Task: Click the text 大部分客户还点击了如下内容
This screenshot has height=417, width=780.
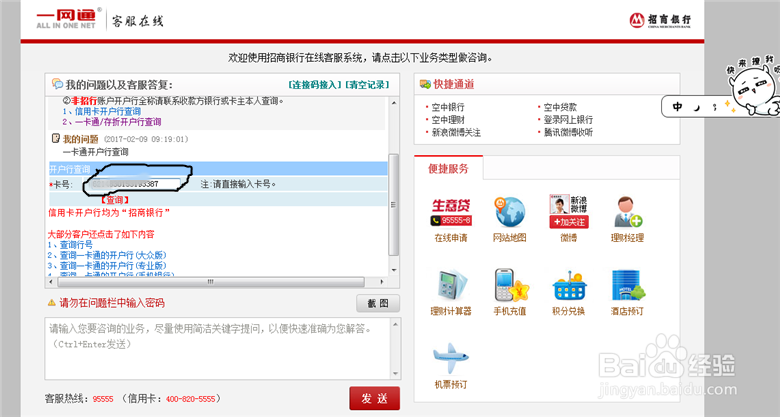Action: 101,234
